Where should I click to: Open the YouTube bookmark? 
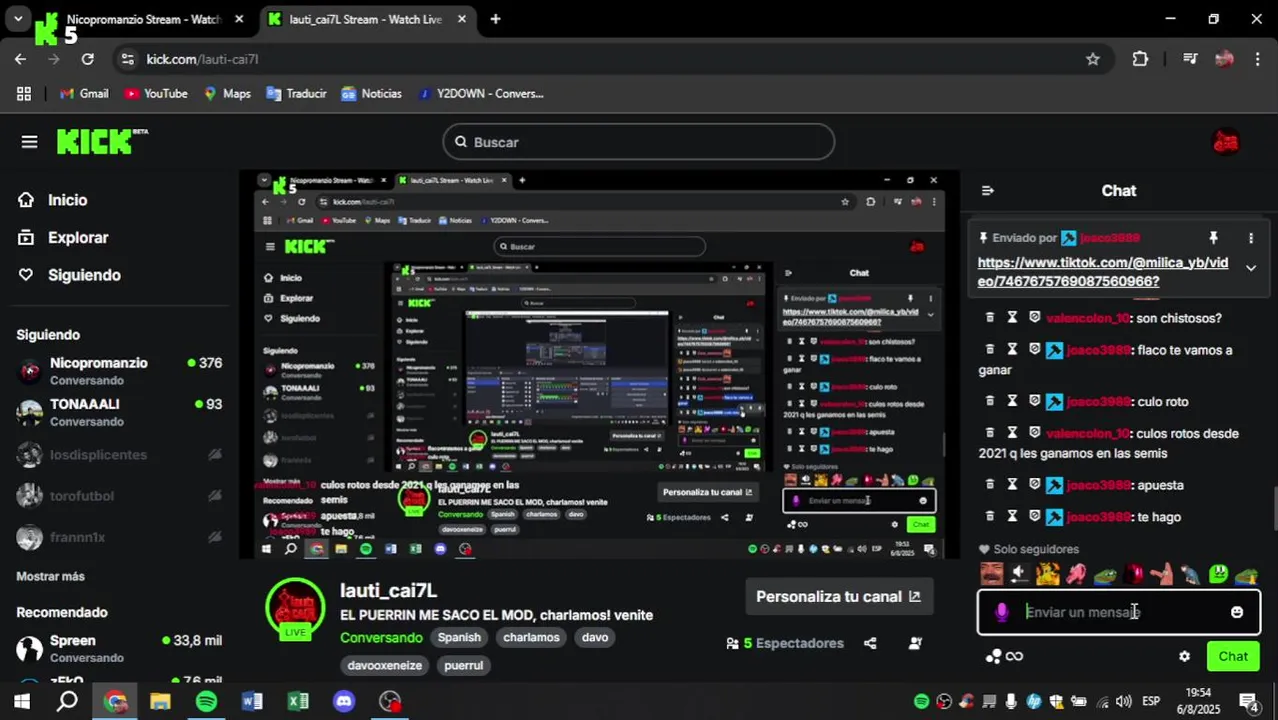156,93
